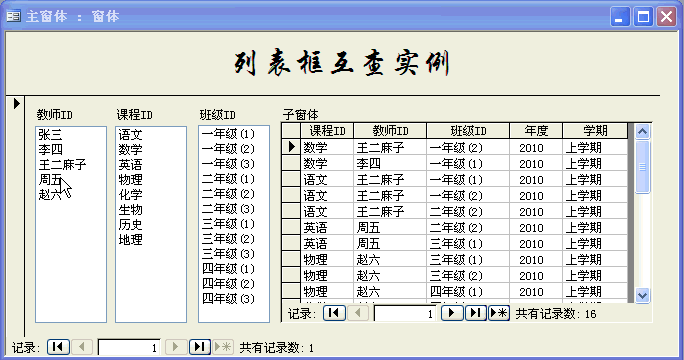Maximize the 主窗体 window

[x=643, y=17]
